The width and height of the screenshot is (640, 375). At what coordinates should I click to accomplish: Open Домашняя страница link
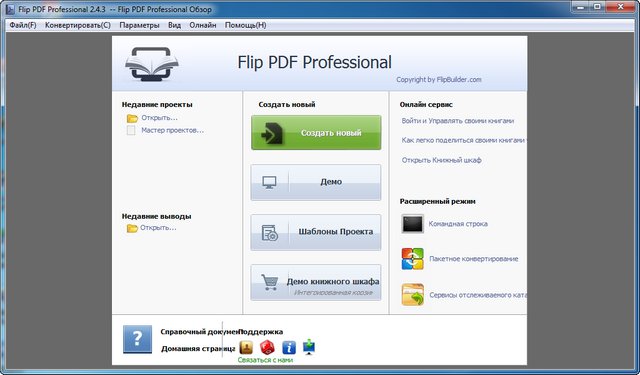198,349
